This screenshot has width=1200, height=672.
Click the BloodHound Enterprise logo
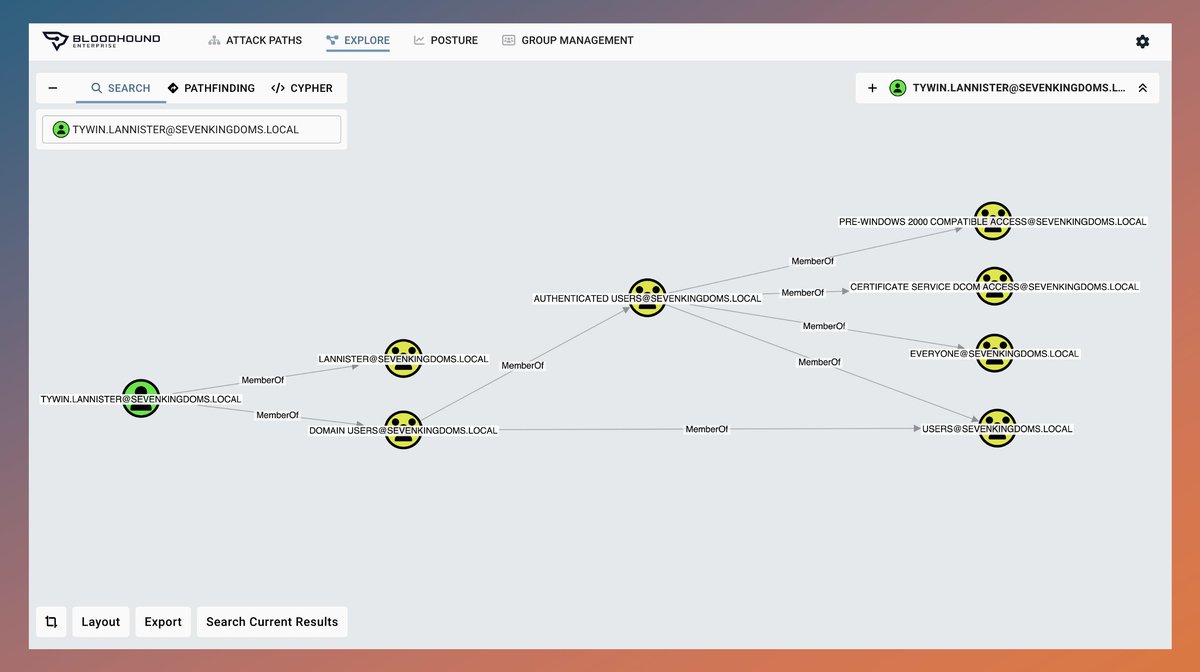click(x=101, y=41)
